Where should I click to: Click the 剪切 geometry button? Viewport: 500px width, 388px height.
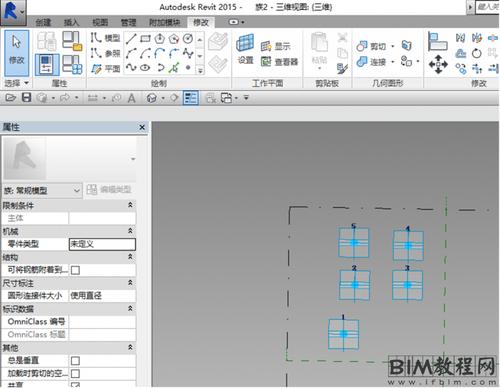point(371,46)
